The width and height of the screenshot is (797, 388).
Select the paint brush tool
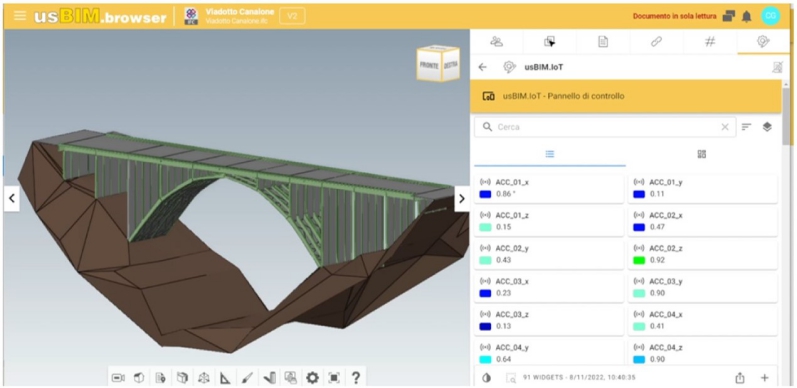pyautogui.click(x=247, y=378)
